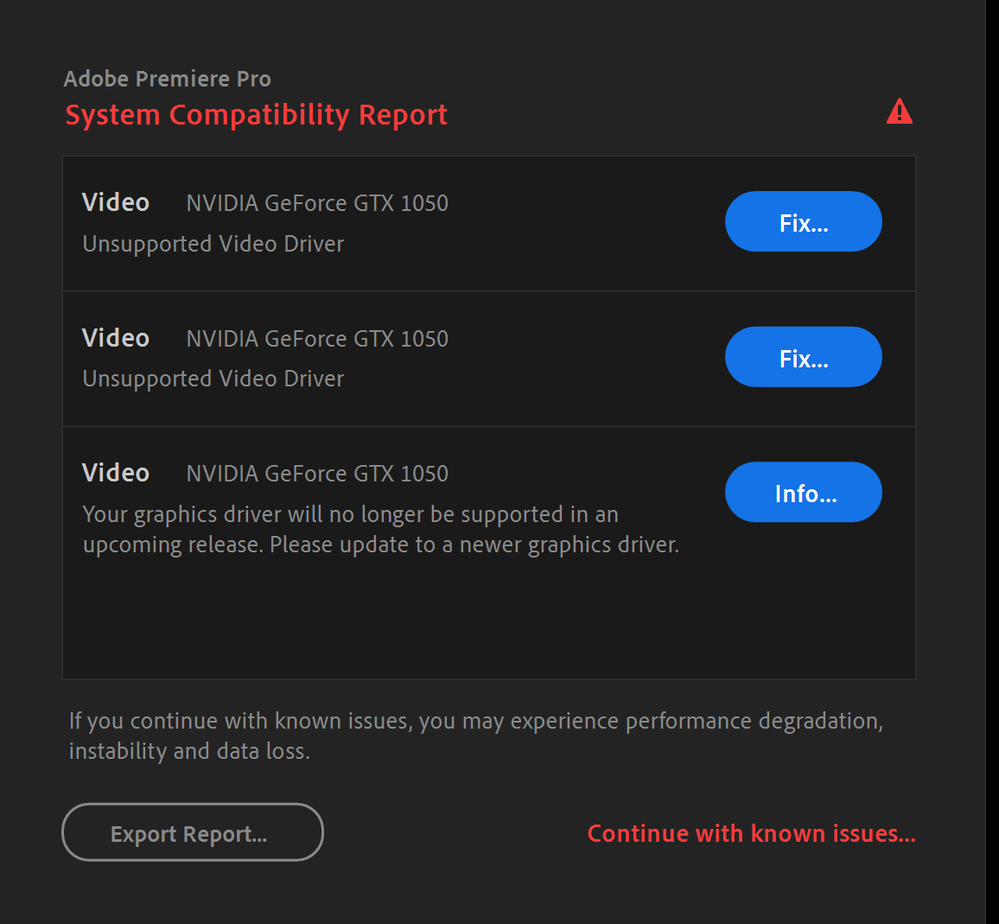Select the Video label in the third entry
Image resolution: width=999 pixels, height=924 pixels.
tap(116, 473)
